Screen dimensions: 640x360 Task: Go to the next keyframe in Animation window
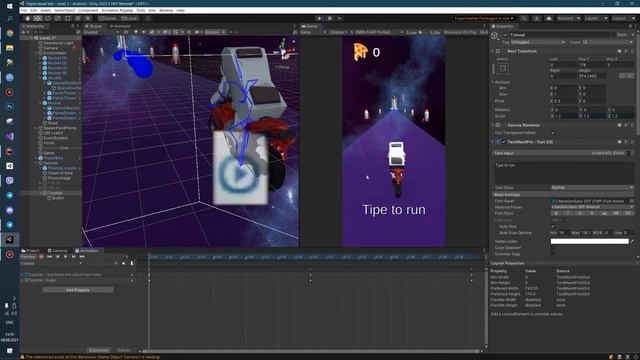pos(73,257)
